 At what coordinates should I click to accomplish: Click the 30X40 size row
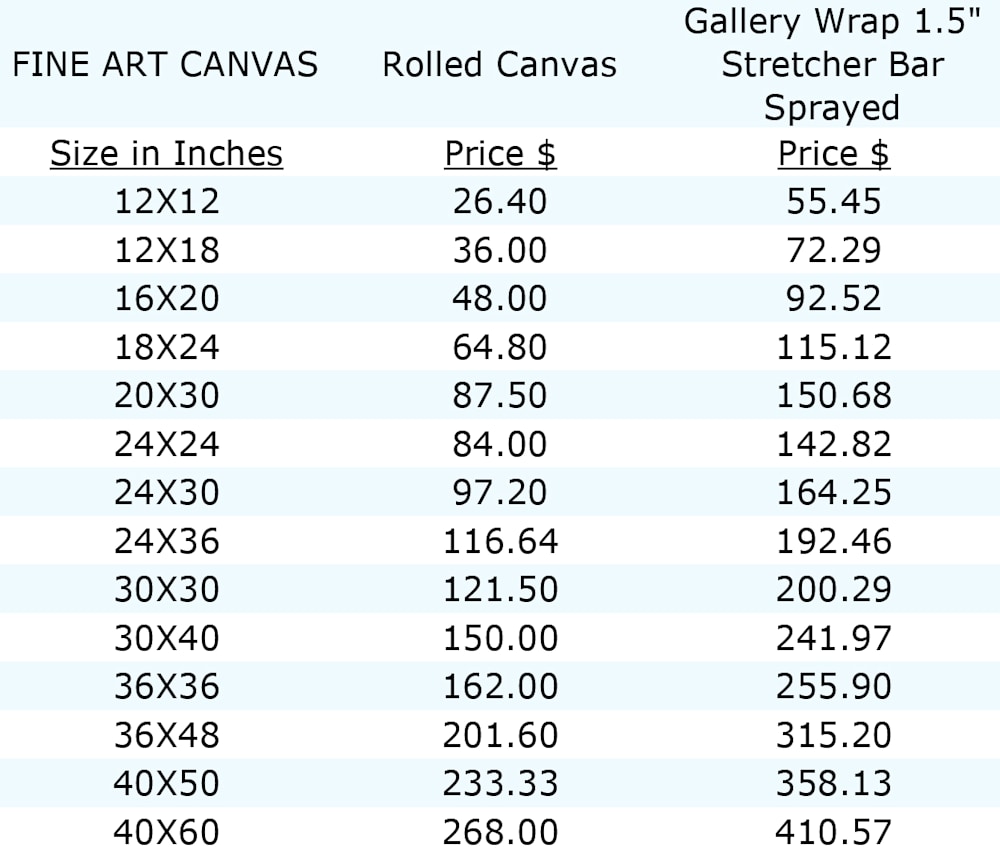[x=166, y=638]
